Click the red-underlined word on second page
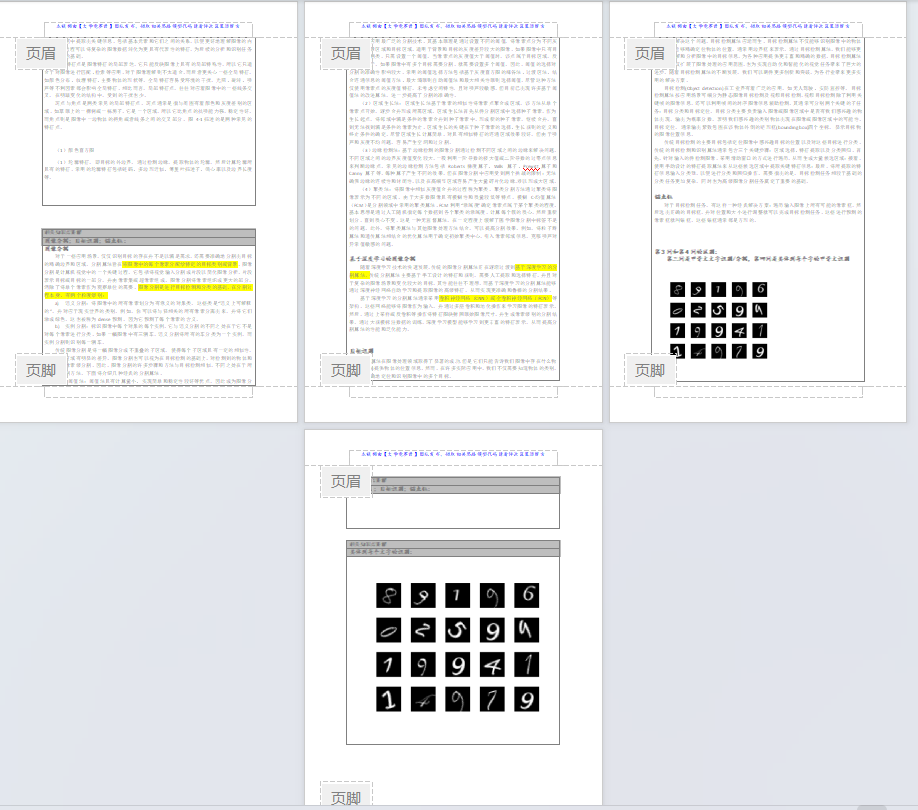The height and width of the screenshot is (810, 918). (531, 166)
